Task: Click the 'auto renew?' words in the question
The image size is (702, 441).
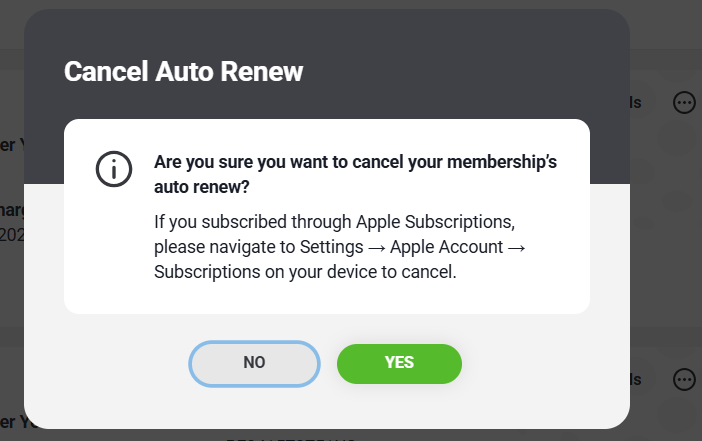Action: click(x=201, y=187)
